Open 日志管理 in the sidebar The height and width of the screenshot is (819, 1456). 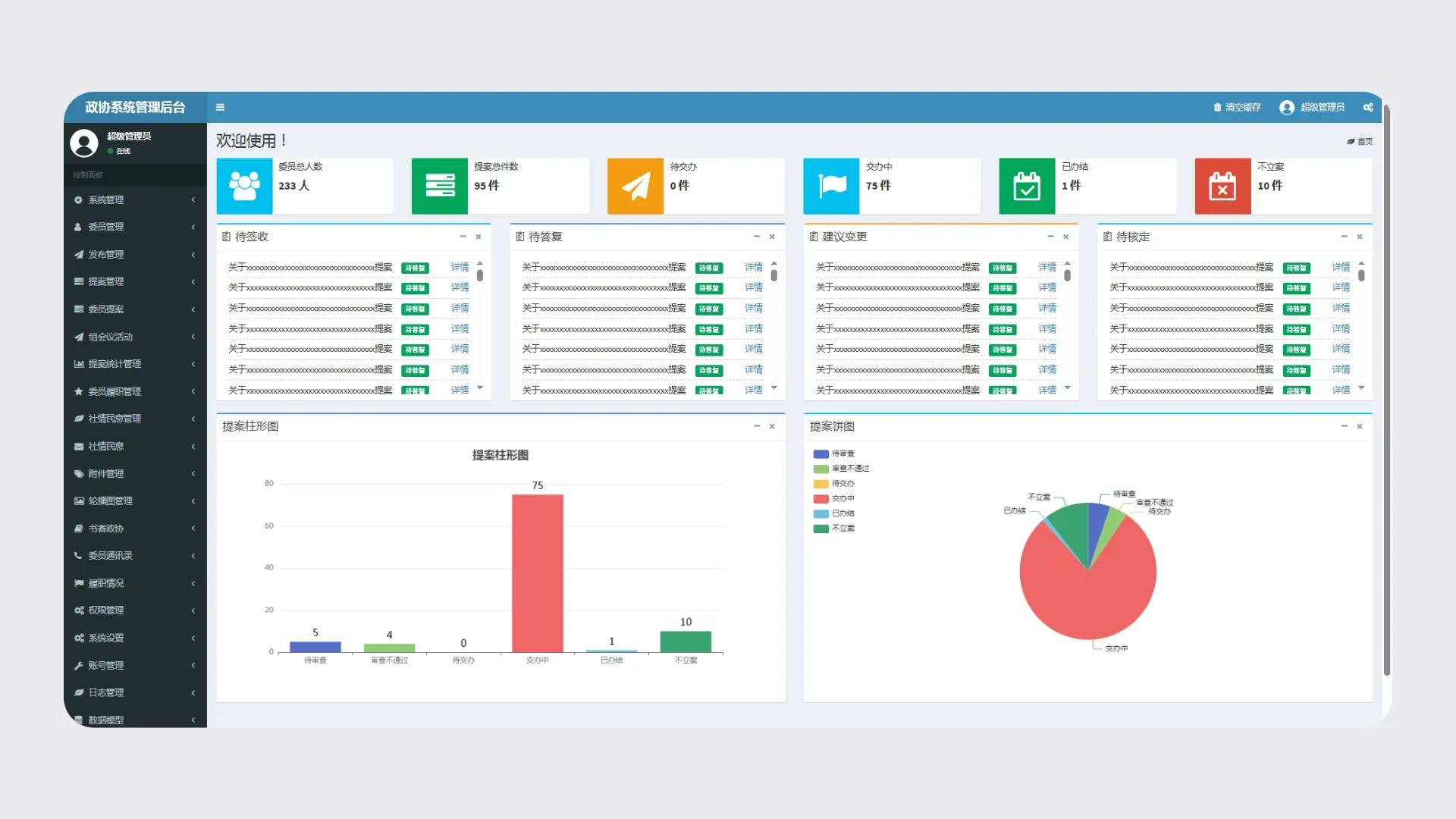tap(106, 693)
